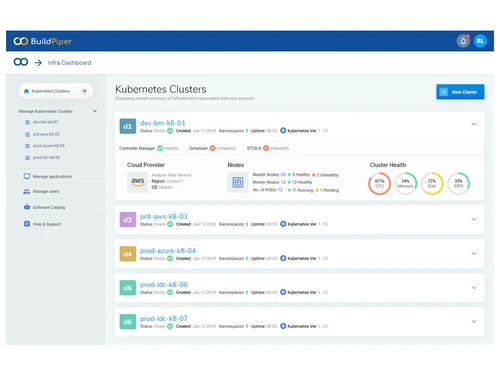Click the home icon in Kubernetes Clusters pill
Image resolution: width=500 pixels, height=375 pixels.
click(x=26, y=91)
